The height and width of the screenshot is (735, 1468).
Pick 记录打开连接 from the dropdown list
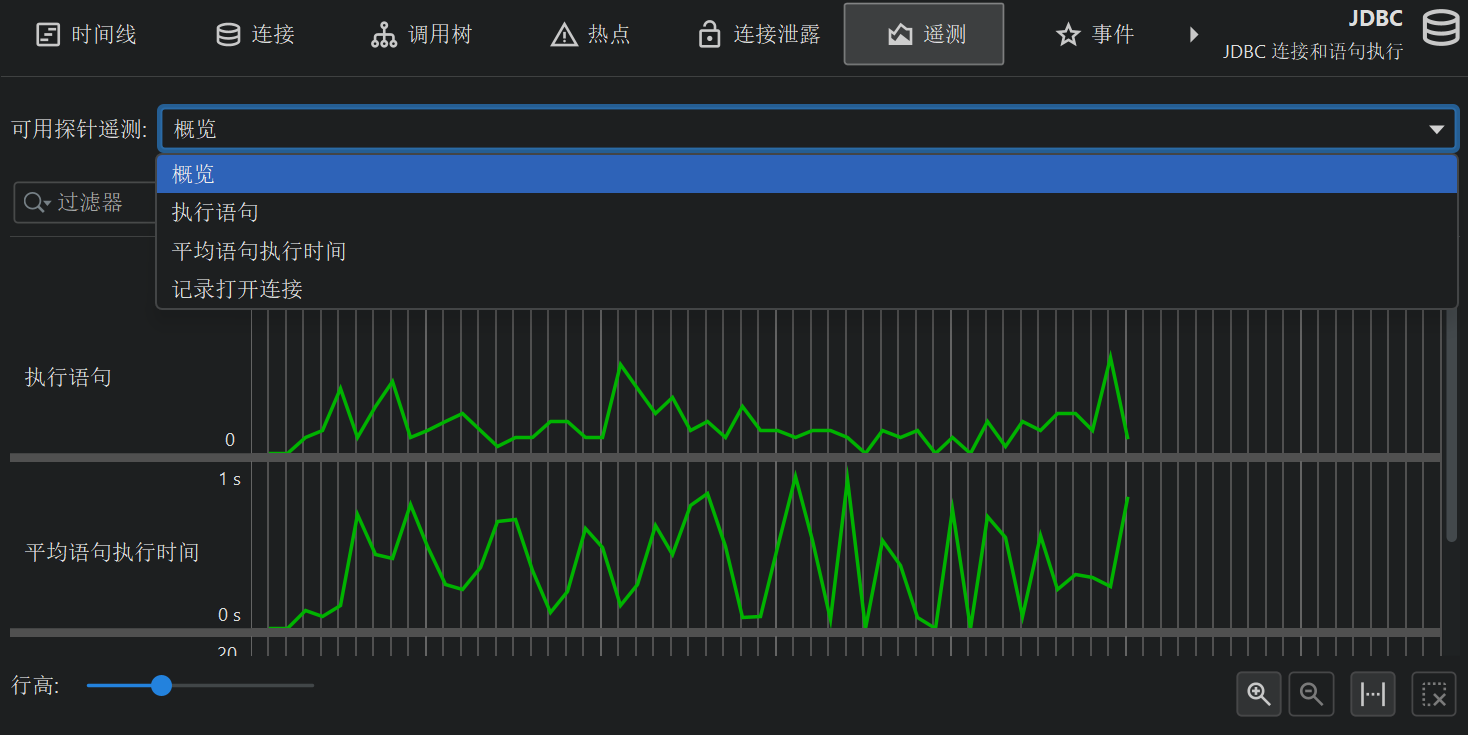point(237,290)
